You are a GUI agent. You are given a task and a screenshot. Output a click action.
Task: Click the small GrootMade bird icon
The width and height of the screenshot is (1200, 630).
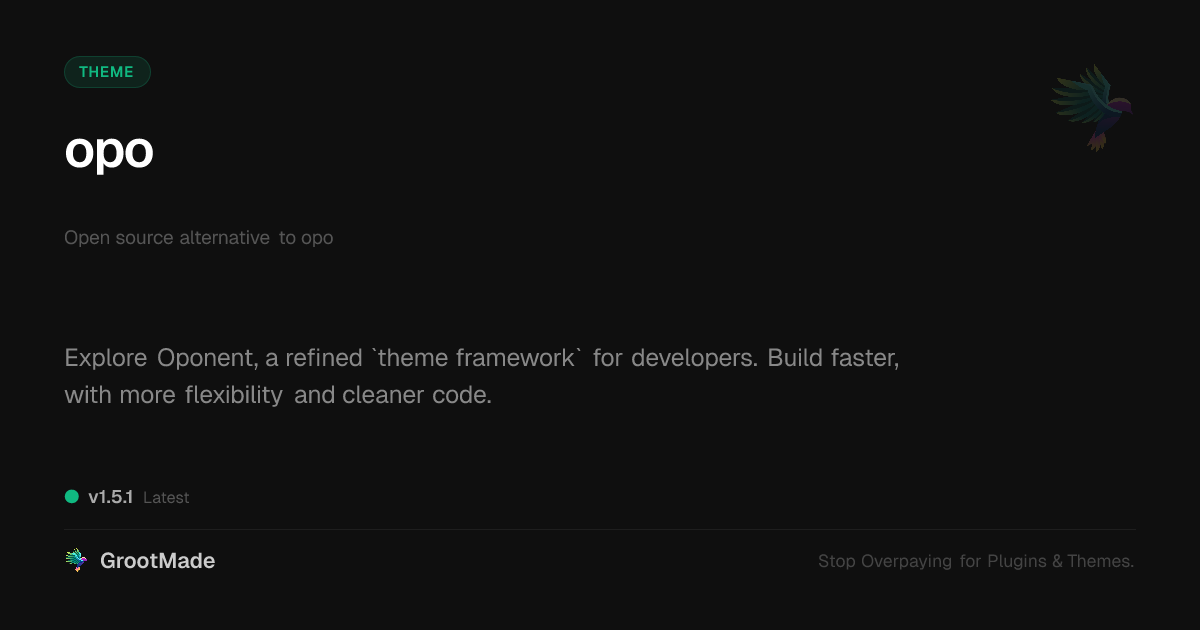tap(76, 561)
